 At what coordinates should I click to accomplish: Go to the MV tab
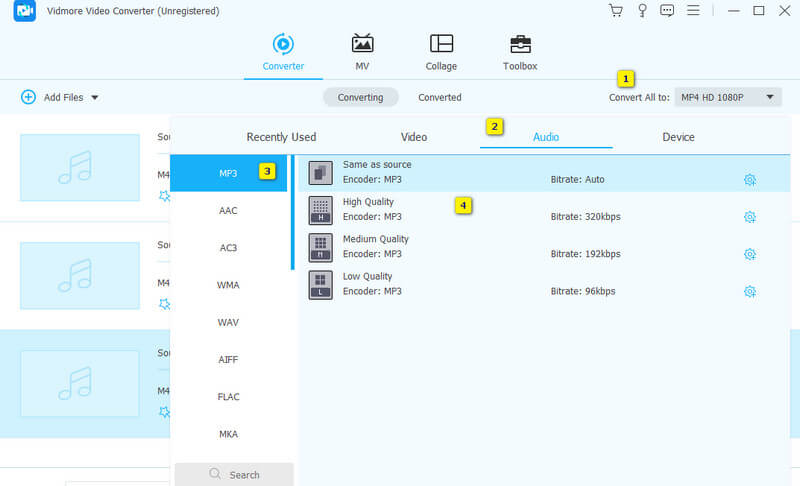362,53
